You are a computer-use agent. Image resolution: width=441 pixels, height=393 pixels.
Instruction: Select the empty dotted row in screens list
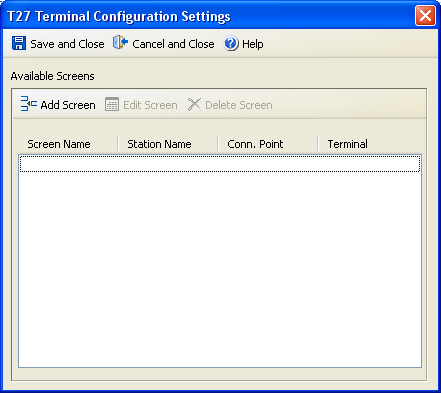(x=220, y=164)
